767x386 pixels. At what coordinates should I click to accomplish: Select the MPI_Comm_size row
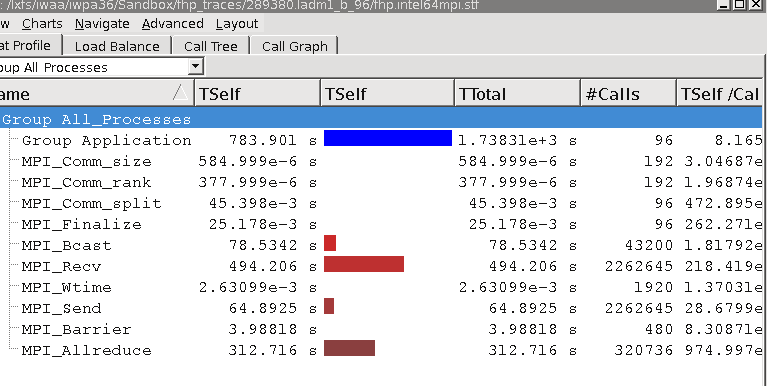381,161
